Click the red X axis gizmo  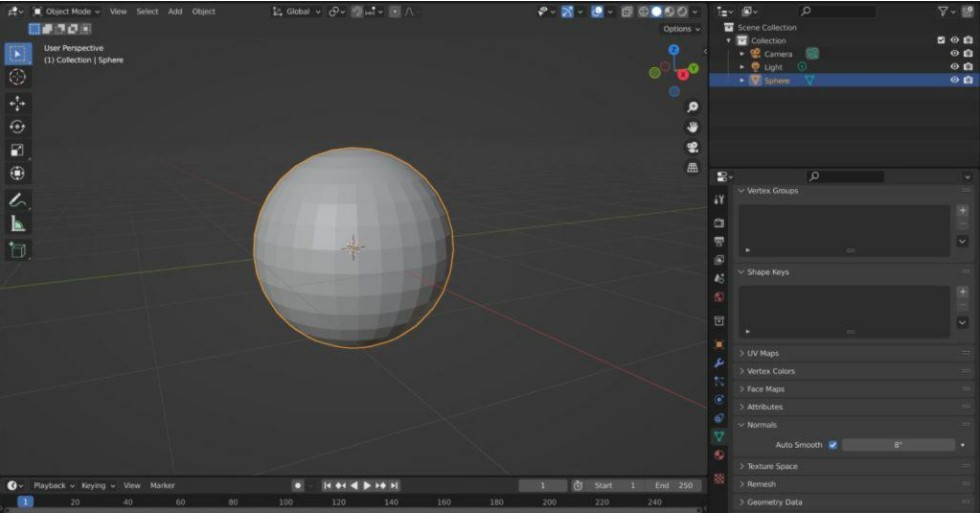[683, 75]
